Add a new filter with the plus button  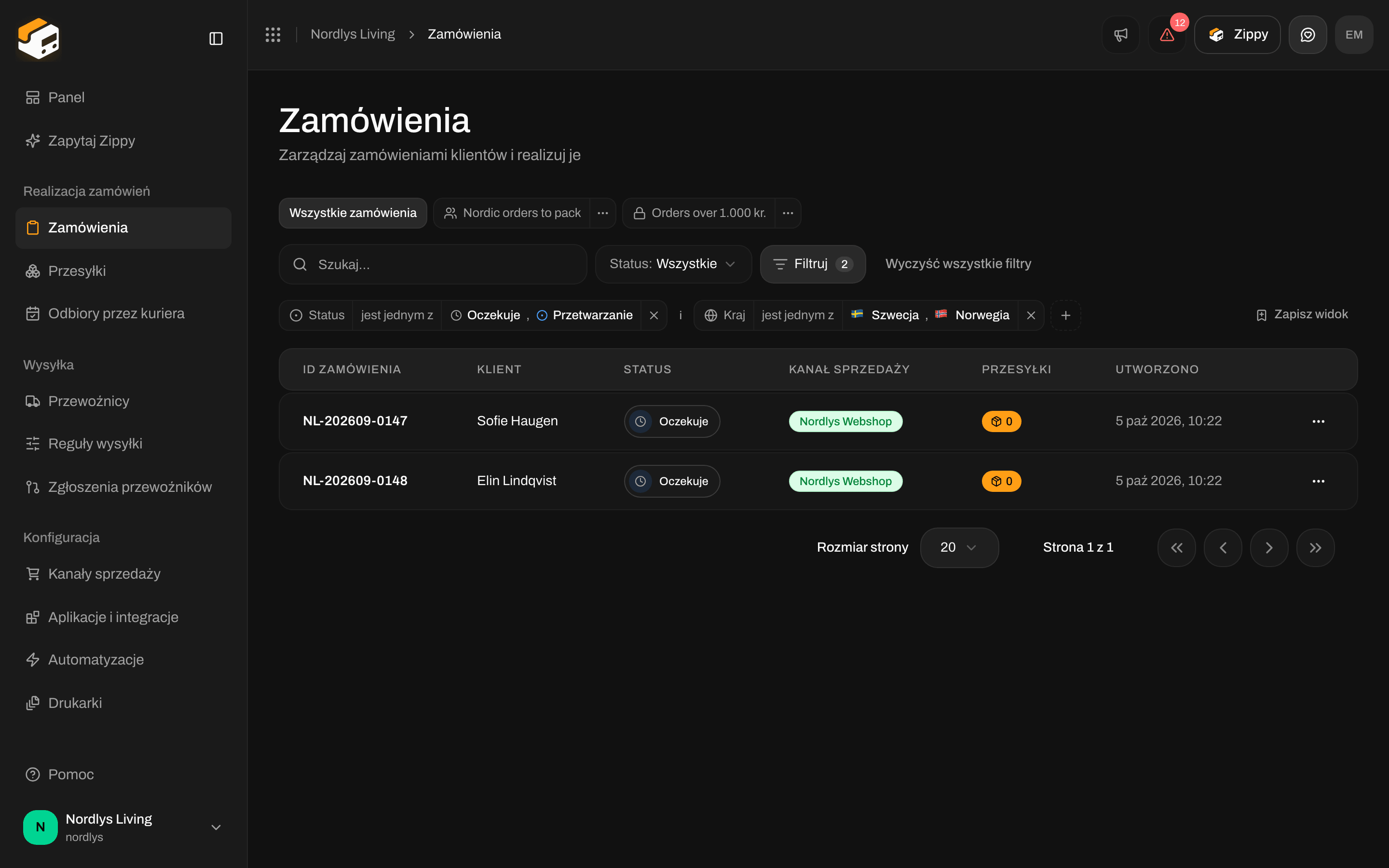pyautogui.click(x=1066, y=315)
